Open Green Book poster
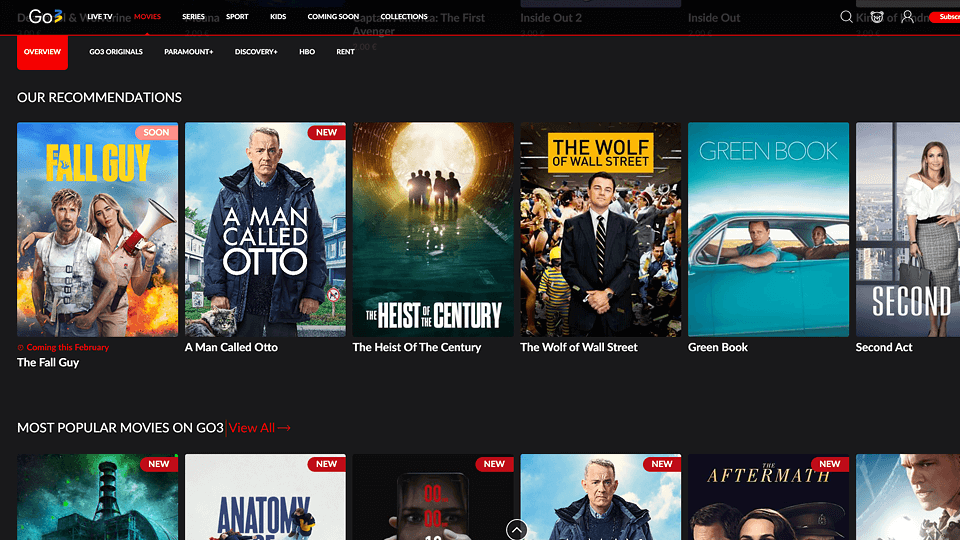The image size is (960, 540). (x=768, y=230)
